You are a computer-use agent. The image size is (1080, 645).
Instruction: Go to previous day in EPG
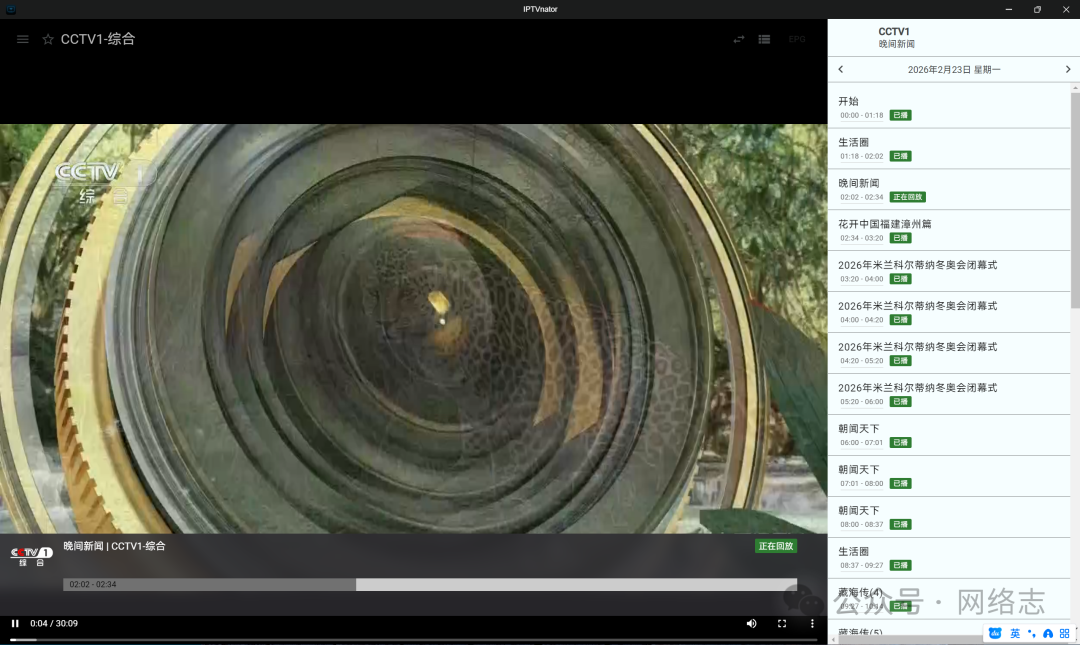click(x=840, y=69)
